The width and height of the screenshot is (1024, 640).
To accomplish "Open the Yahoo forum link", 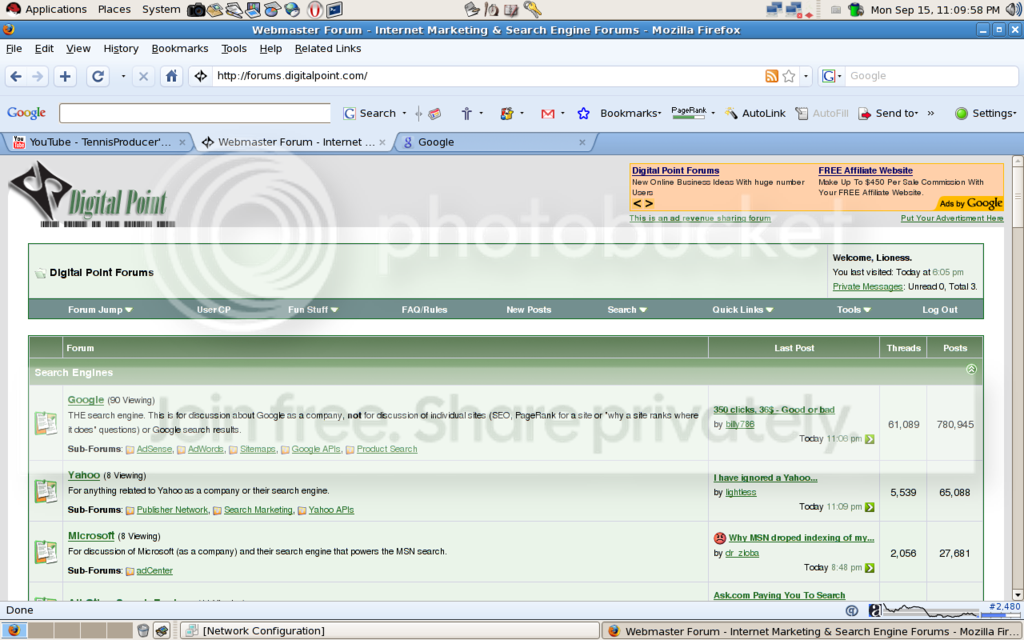I will pyautogui.click(x=84, y=475).
